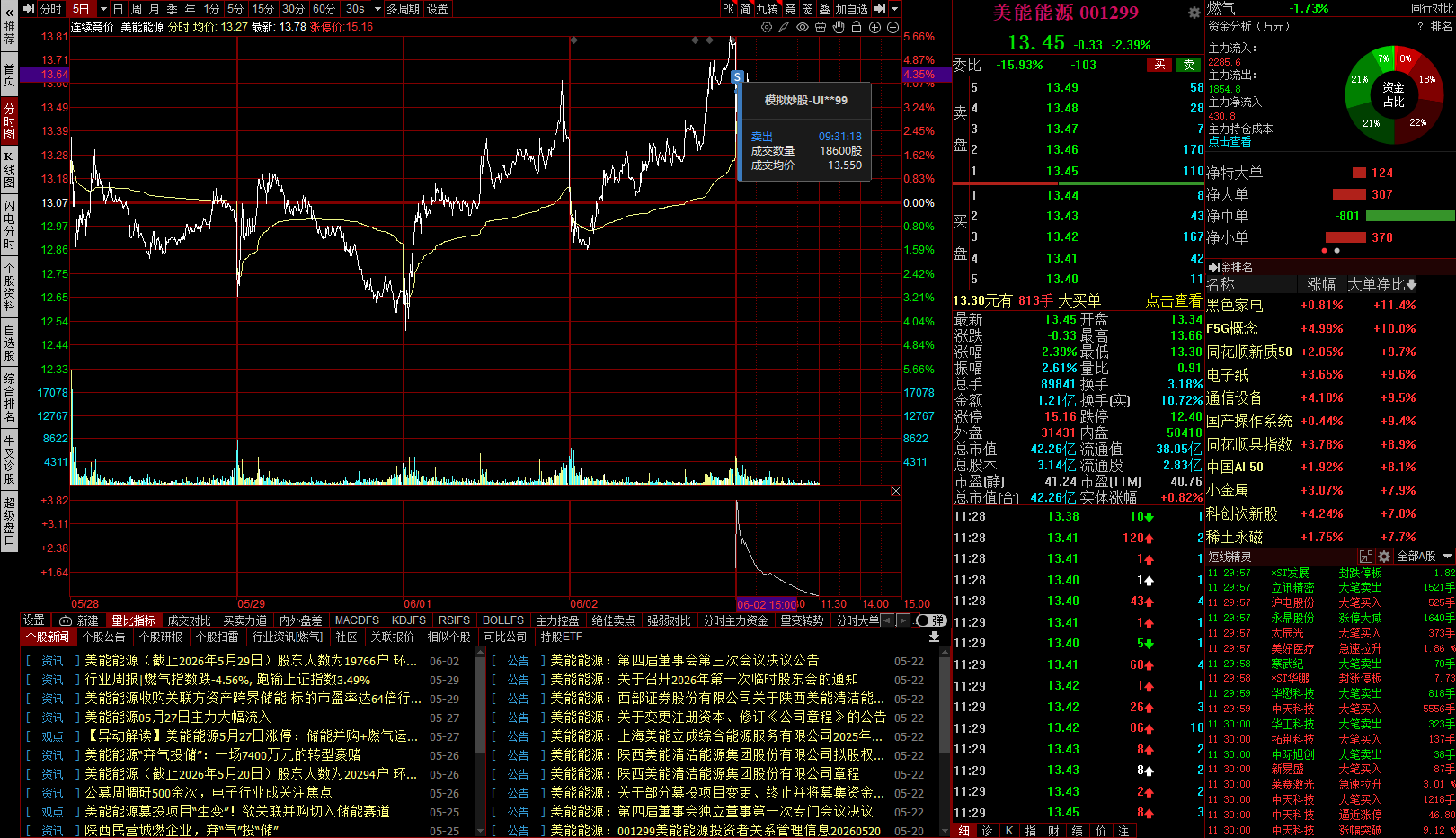
Task: Toggle the 弹 popup switch
Action: (x=930, y=620)
